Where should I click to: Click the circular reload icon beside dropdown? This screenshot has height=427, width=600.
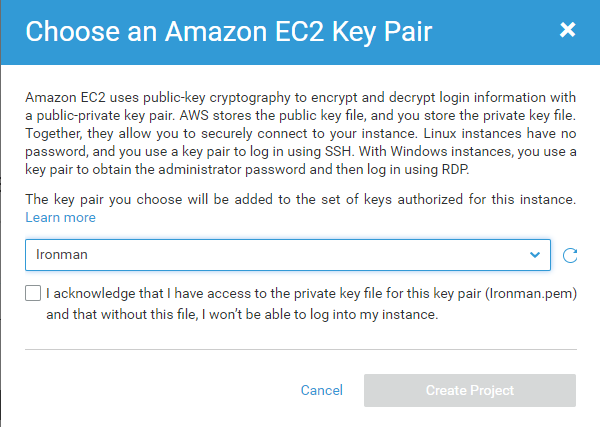click(570, 255)
